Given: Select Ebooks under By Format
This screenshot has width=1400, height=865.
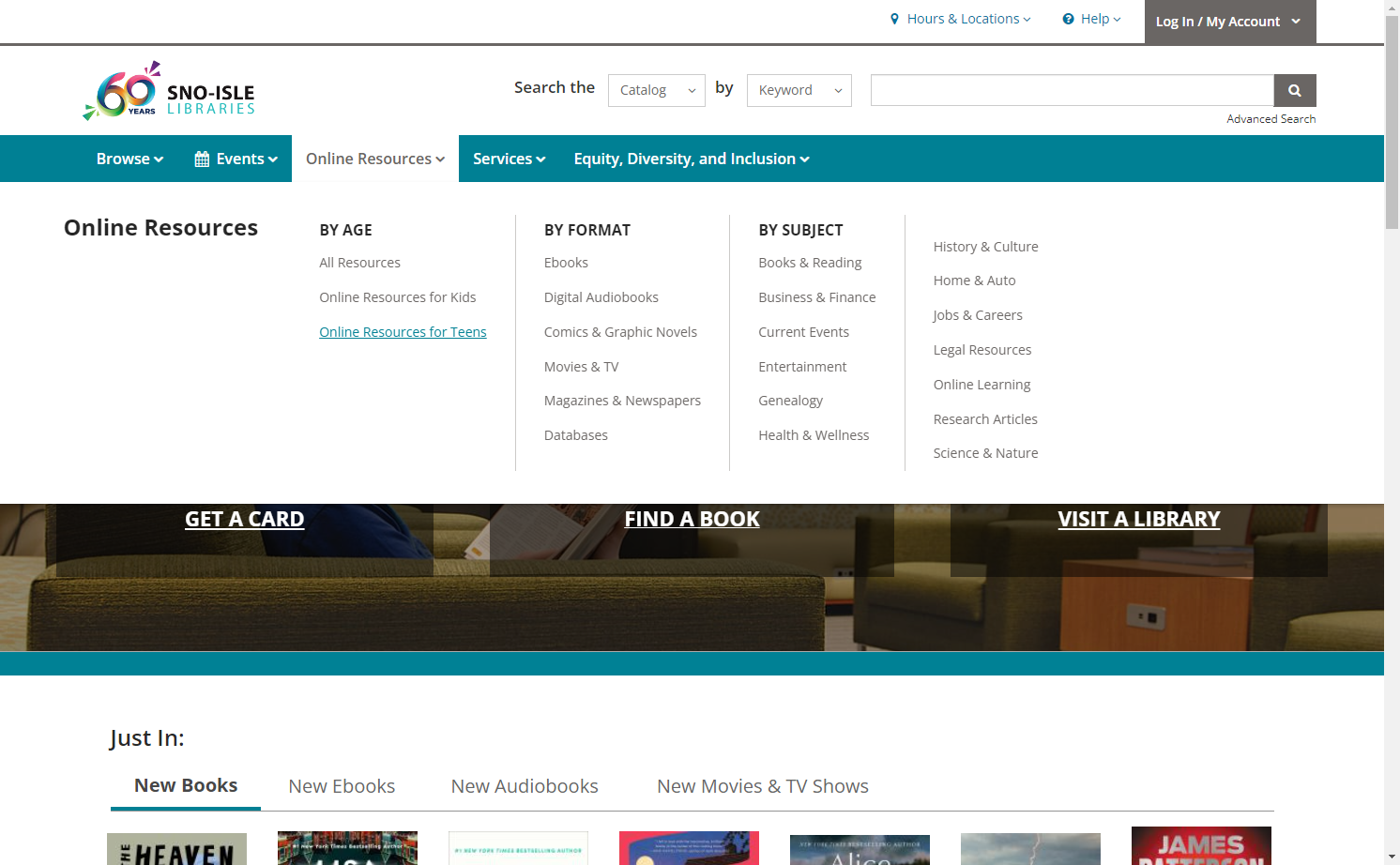Looking at the screenshot, I should point(567,263).
